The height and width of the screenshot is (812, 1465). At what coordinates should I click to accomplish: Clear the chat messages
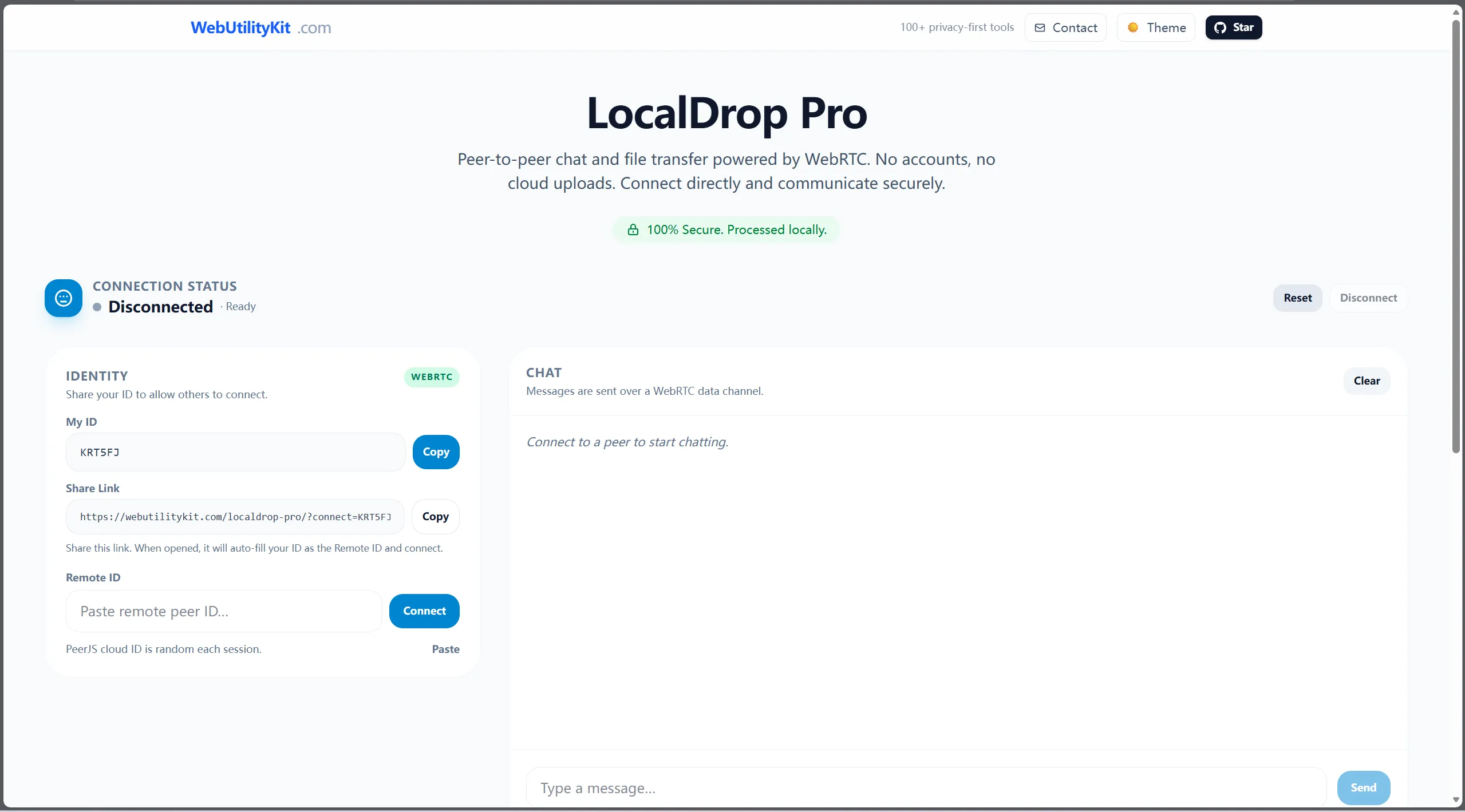pos(1366,381)
